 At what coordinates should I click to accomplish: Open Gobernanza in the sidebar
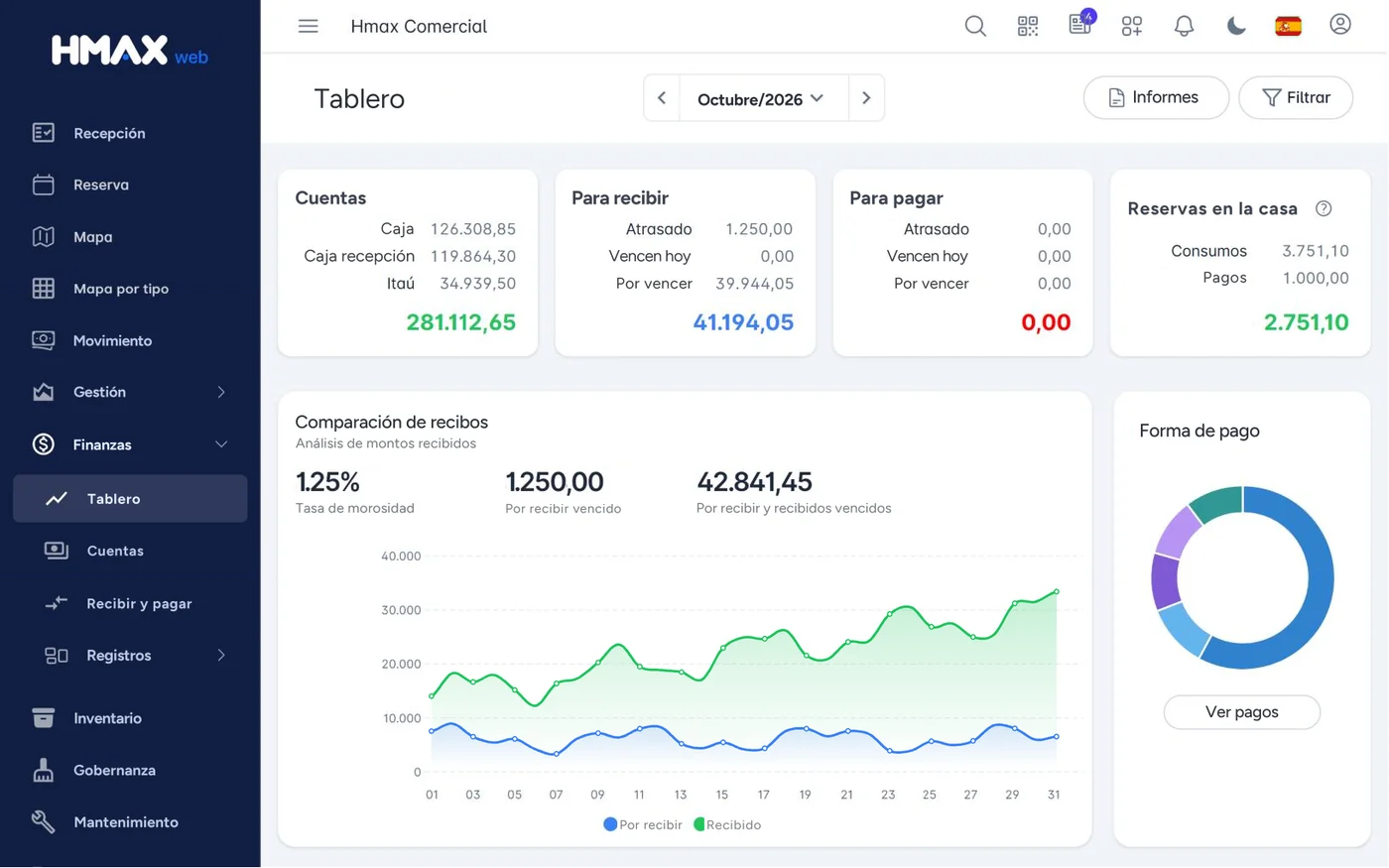[x=130, y=770]
